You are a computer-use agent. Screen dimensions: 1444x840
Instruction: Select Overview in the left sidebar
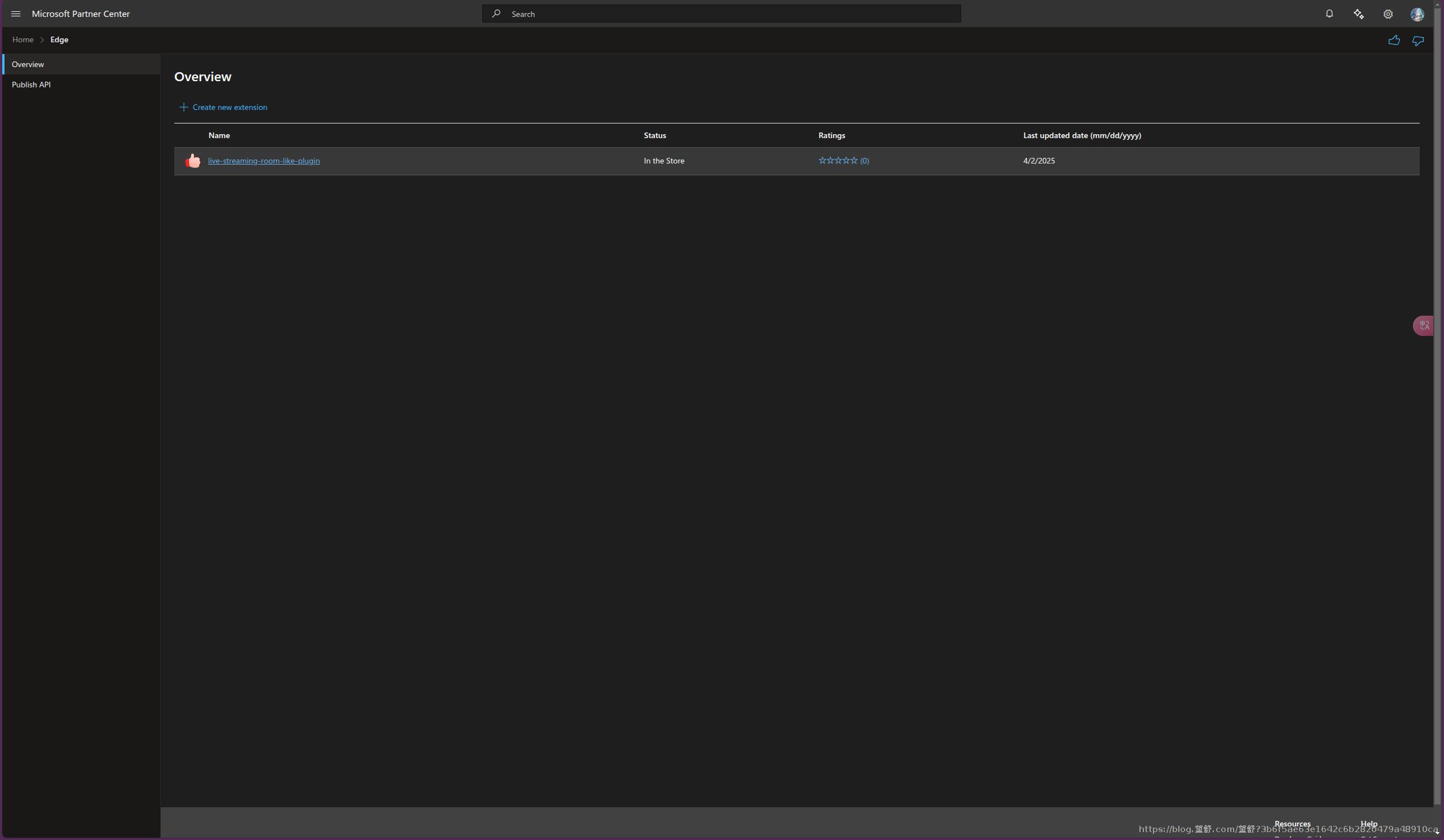[x=28, y=64]
